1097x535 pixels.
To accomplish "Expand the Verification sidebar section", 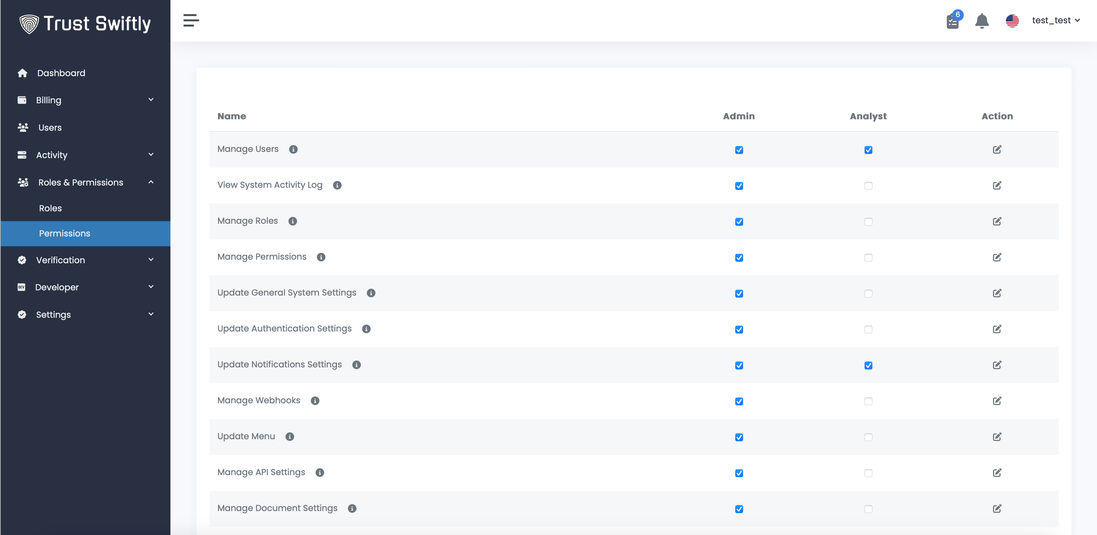I will pyautogui.click(x=85, y=260).
